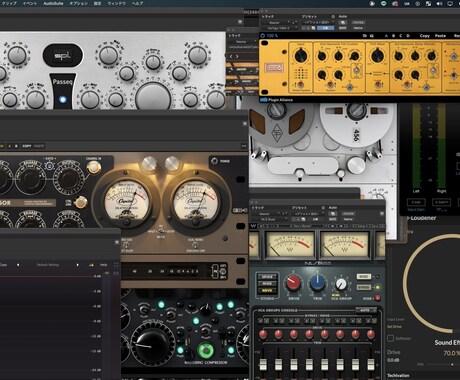
Task: Open the AudioSuite menu
Action: click(x=53, y=3)
